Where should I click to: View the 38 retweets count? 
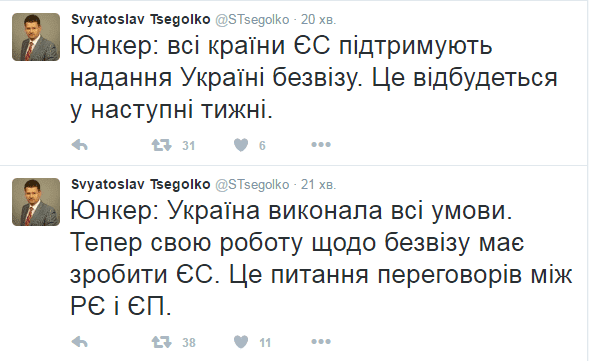click(x=189, y=343)
